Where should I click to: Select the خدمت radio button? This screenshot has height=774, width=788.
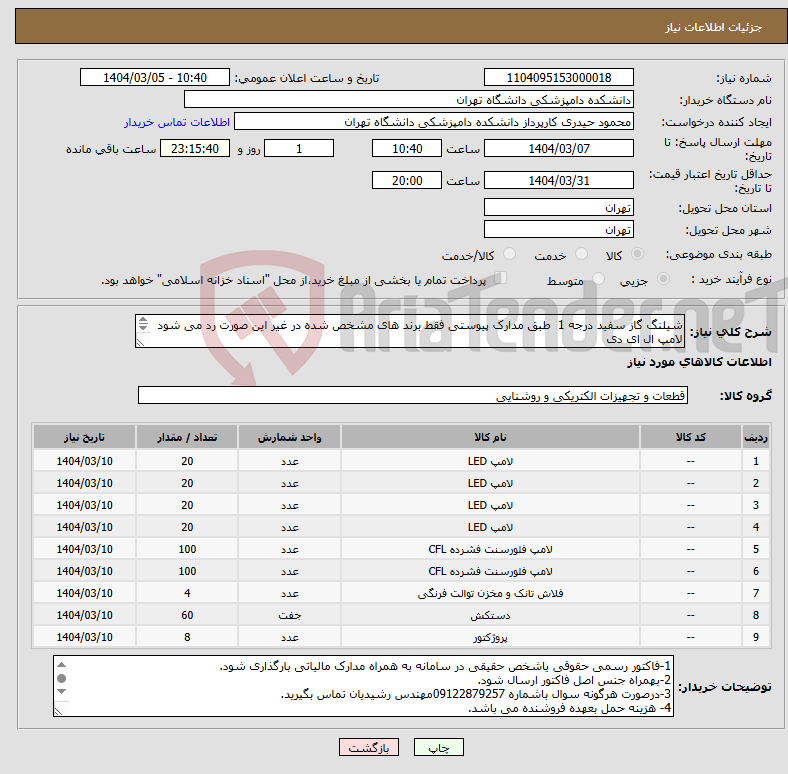[581, 254]
